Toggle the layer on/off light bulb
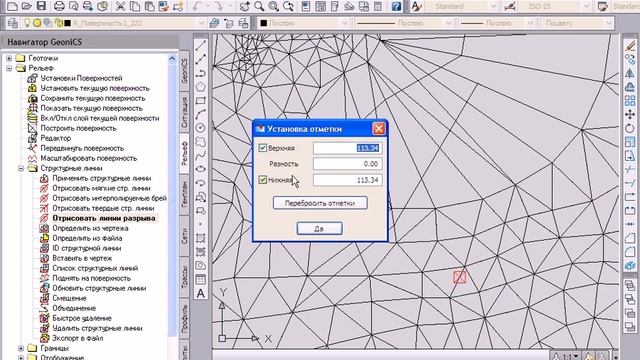The height and width of the screenshot is (360, 640). 27,23
